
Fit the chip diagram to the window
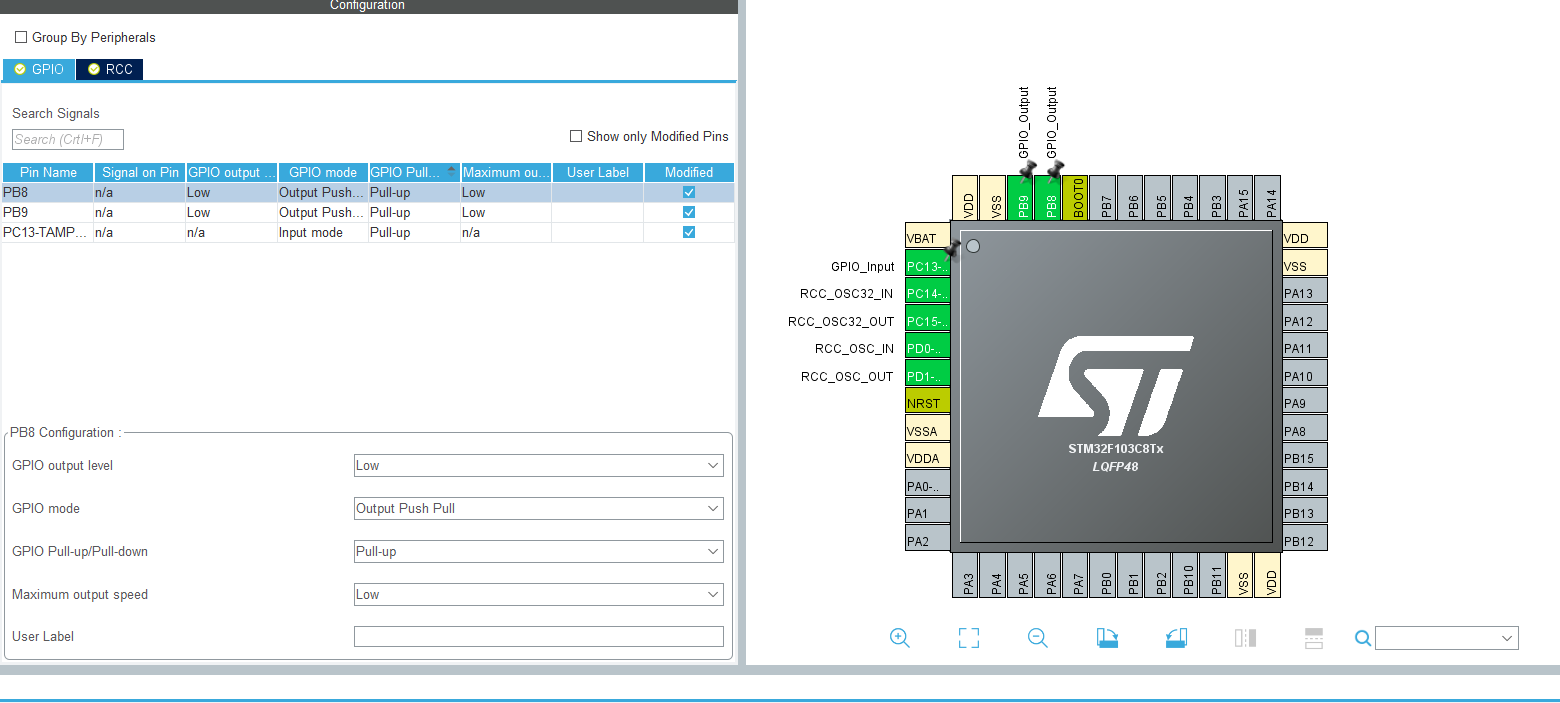coord(968,637)
